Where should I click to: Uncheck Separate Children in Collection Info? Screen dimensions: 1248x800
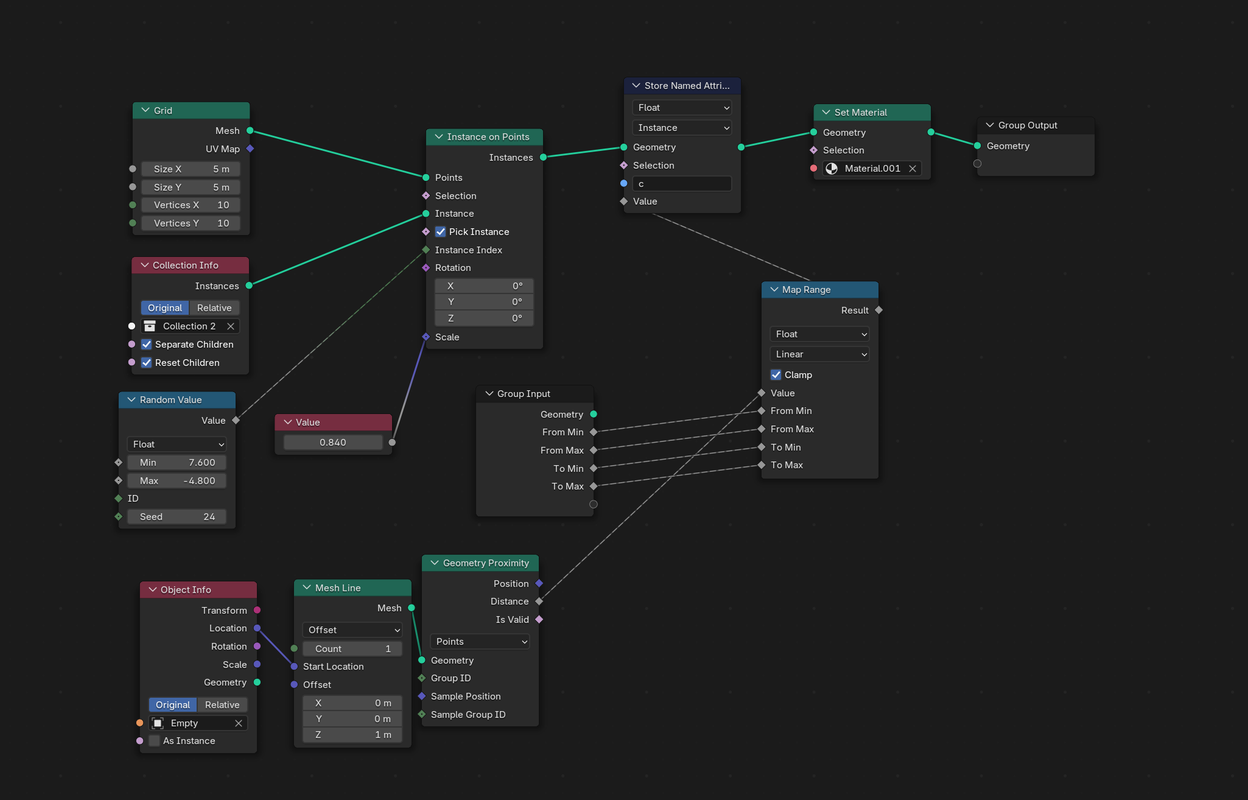(x=147, y=344)
